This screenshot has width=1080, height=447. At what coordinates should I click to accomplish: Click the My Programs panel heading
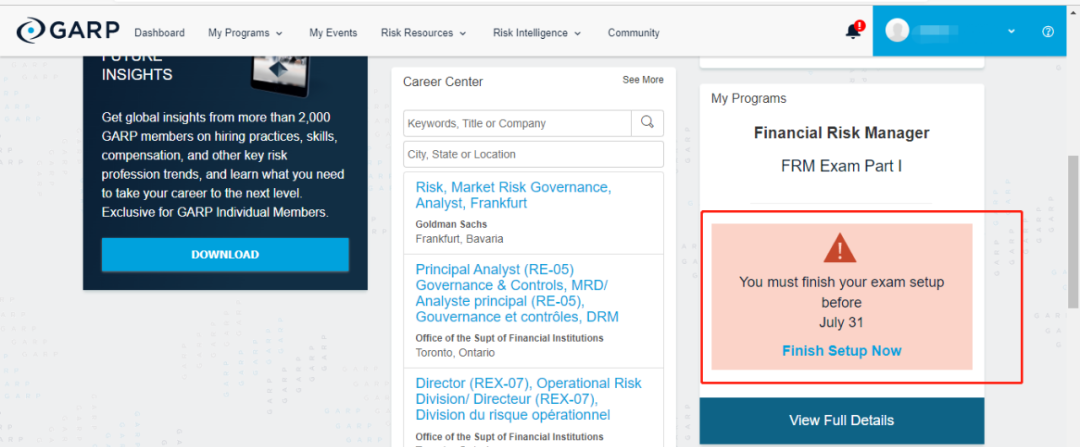click(749, 98)
